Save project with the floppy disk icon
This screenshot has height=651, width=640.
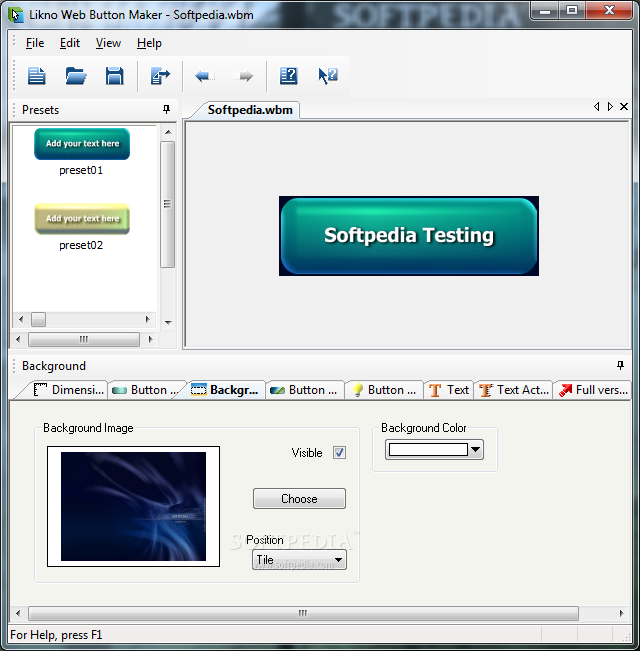(x=115, y=76)
